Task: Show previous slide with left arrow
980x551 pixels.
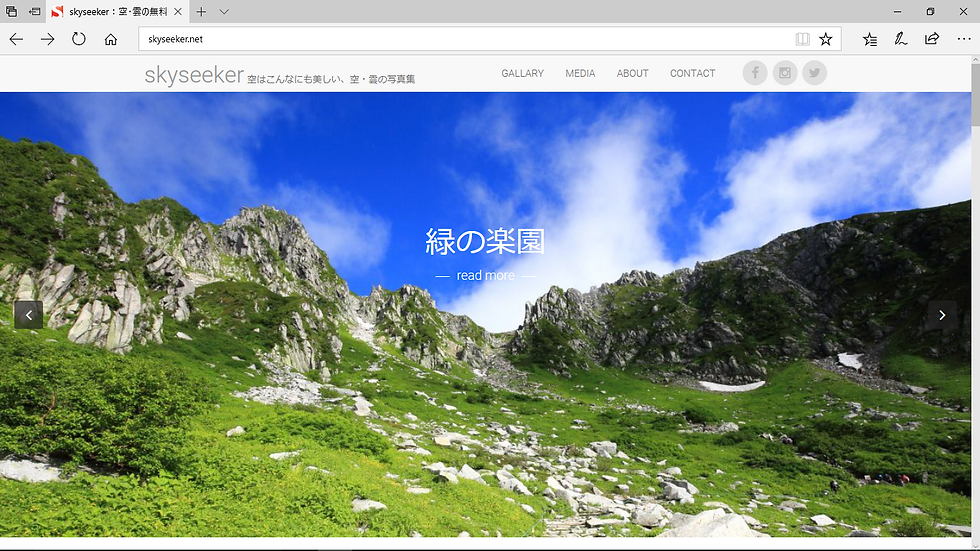Action: [29, 315]
